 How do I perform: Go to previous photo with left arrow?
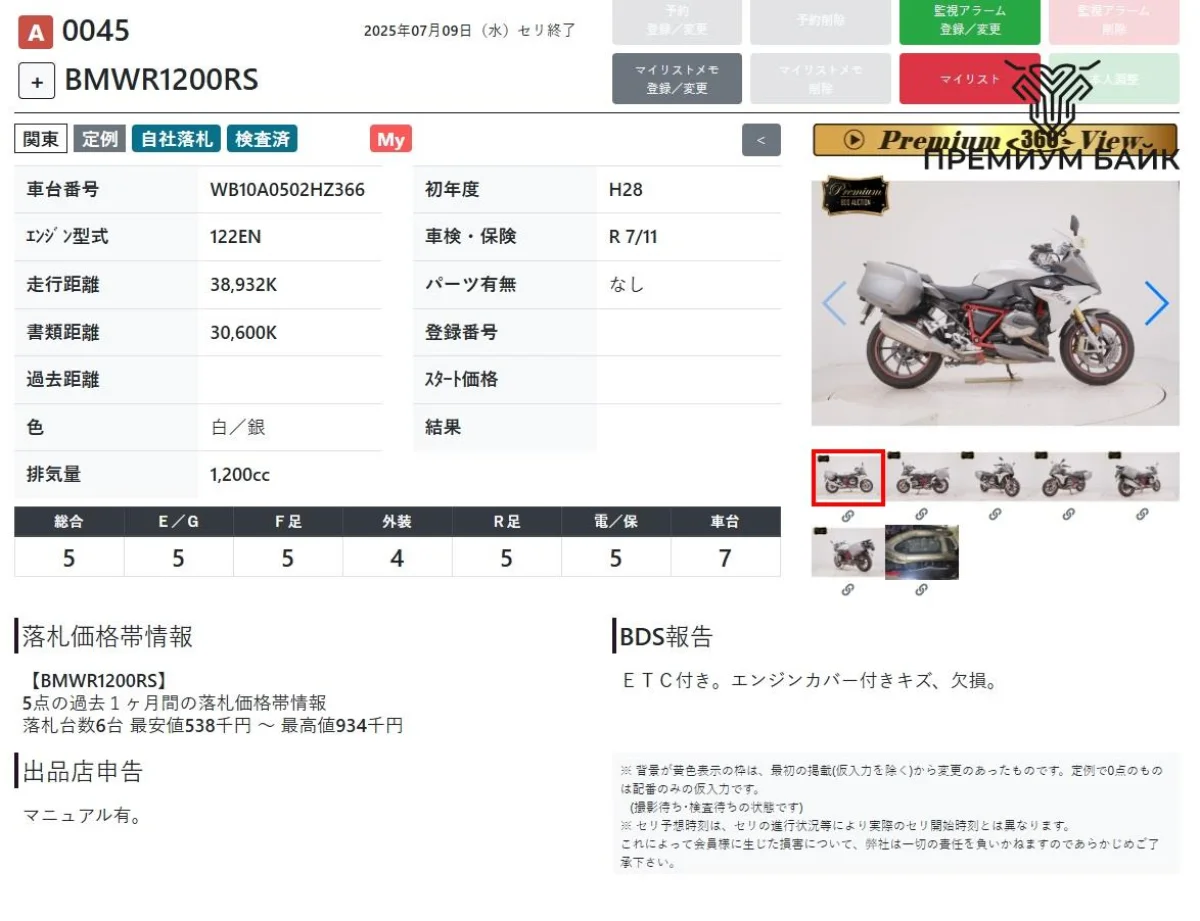click(x=834, y=303)
